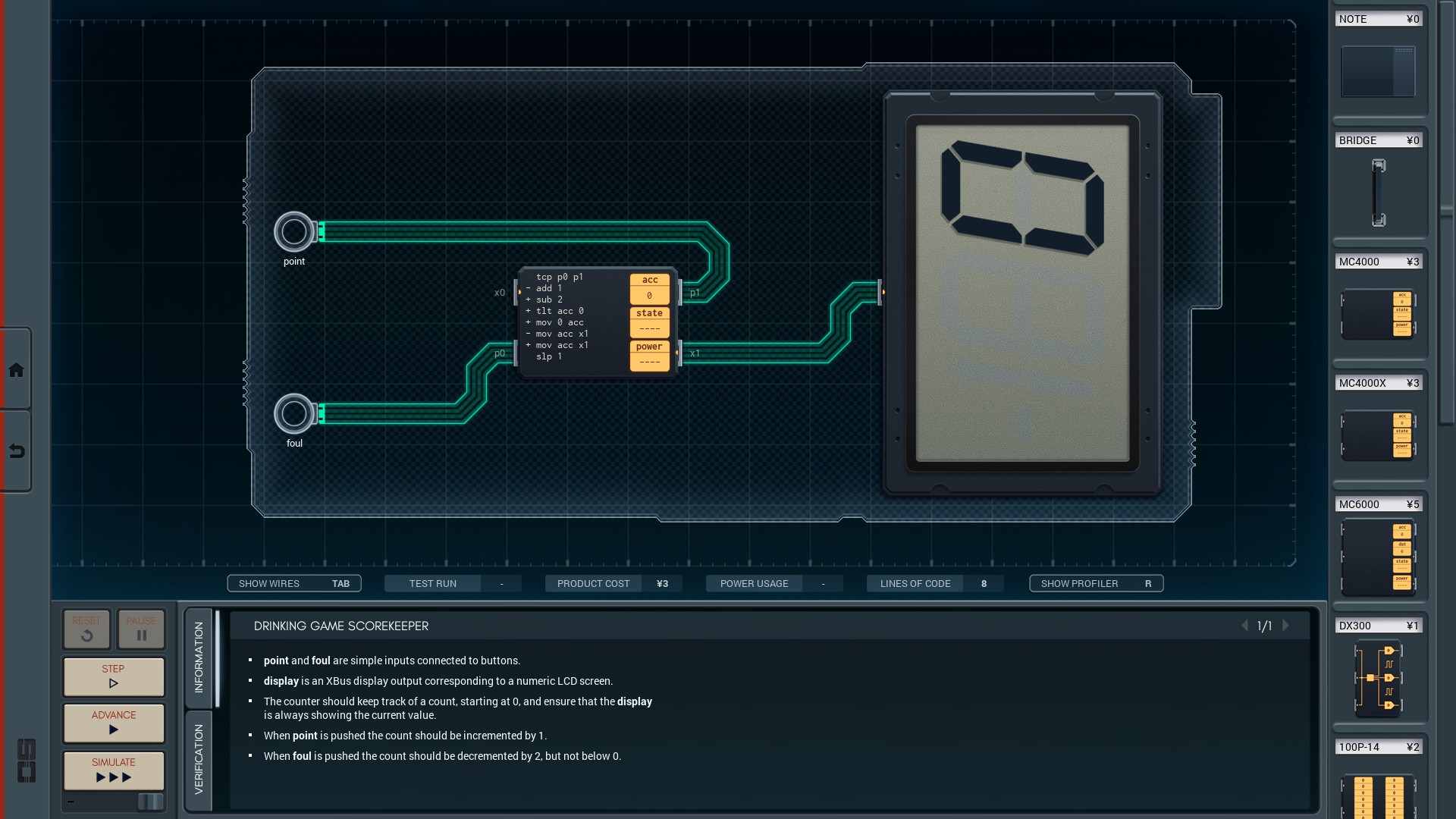Select the Note component thumbnail

coord(1377,71)
